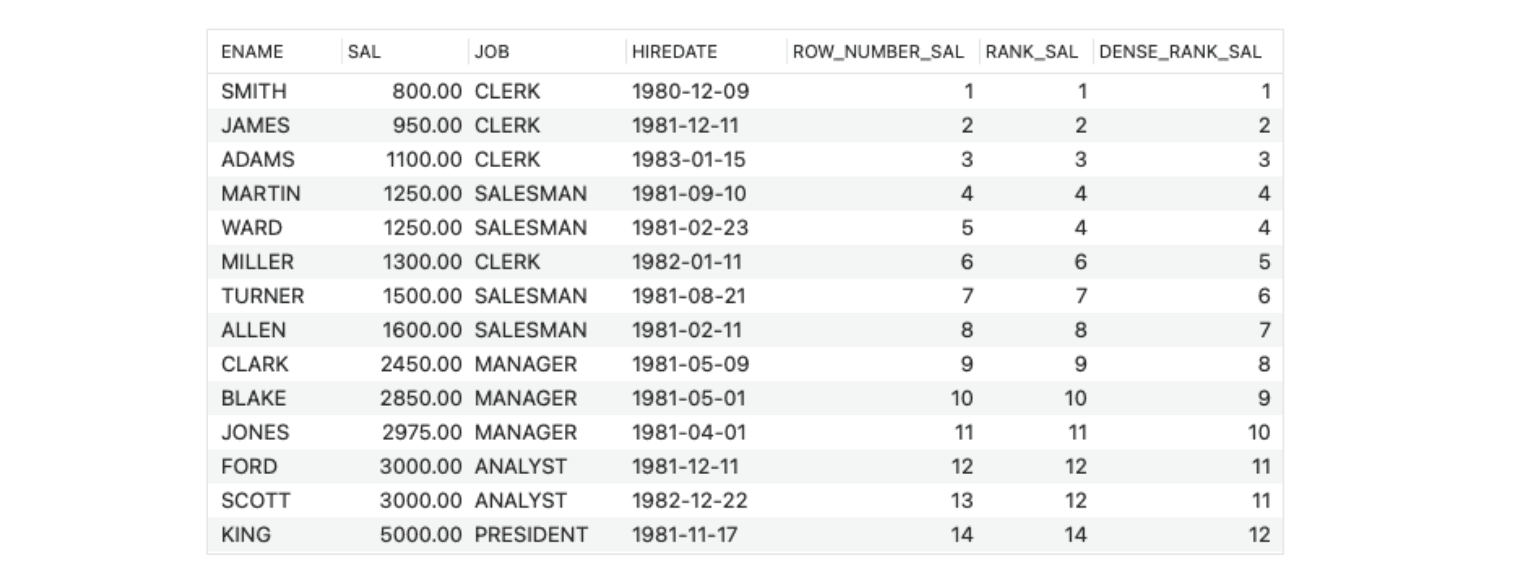This screenshot has width=1518, height=580.
Task: Select hire date 1982-12-22 cell
Action: (x=690, y=500)
